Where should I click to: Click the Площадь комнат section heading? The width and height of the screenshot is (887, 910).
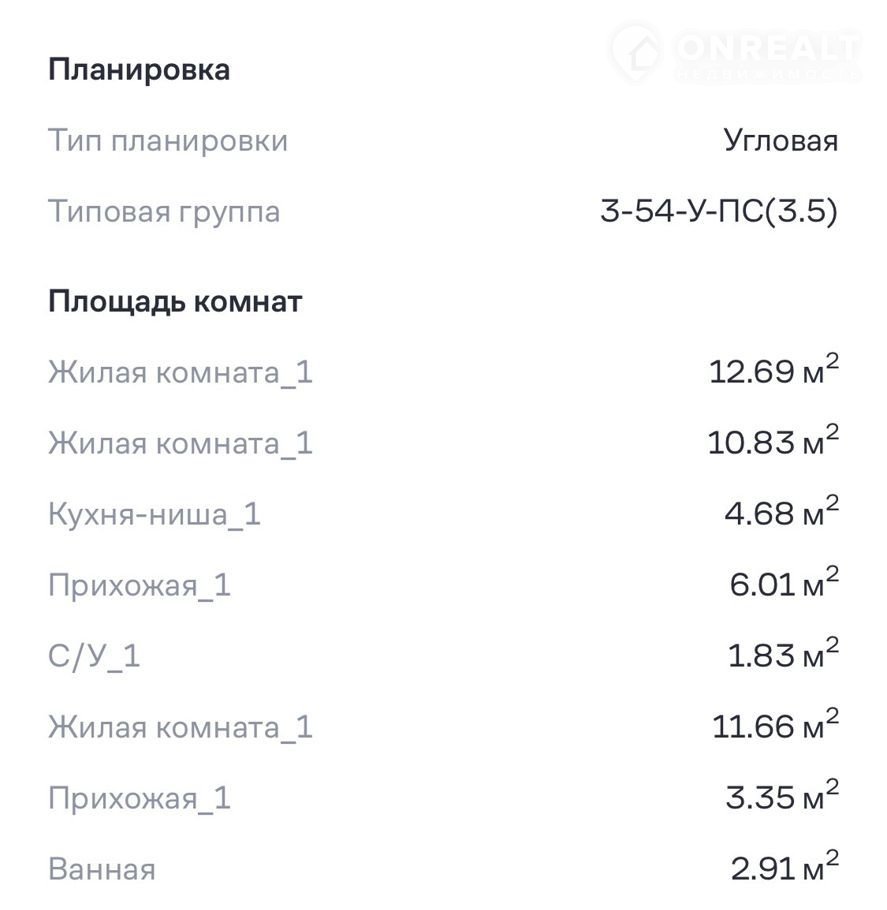pos(175,301)
